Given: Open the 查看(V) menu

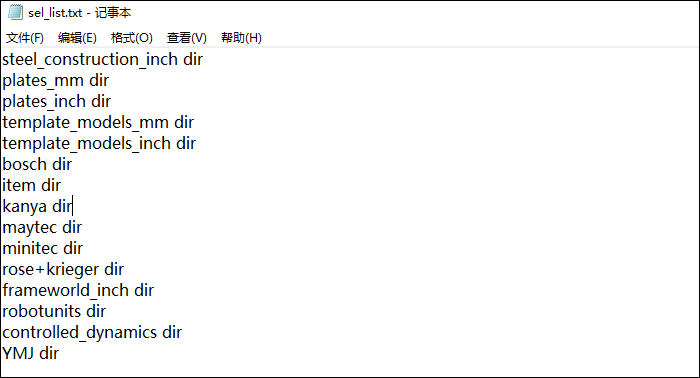Looking at the screenshot, I should point(187,38).
